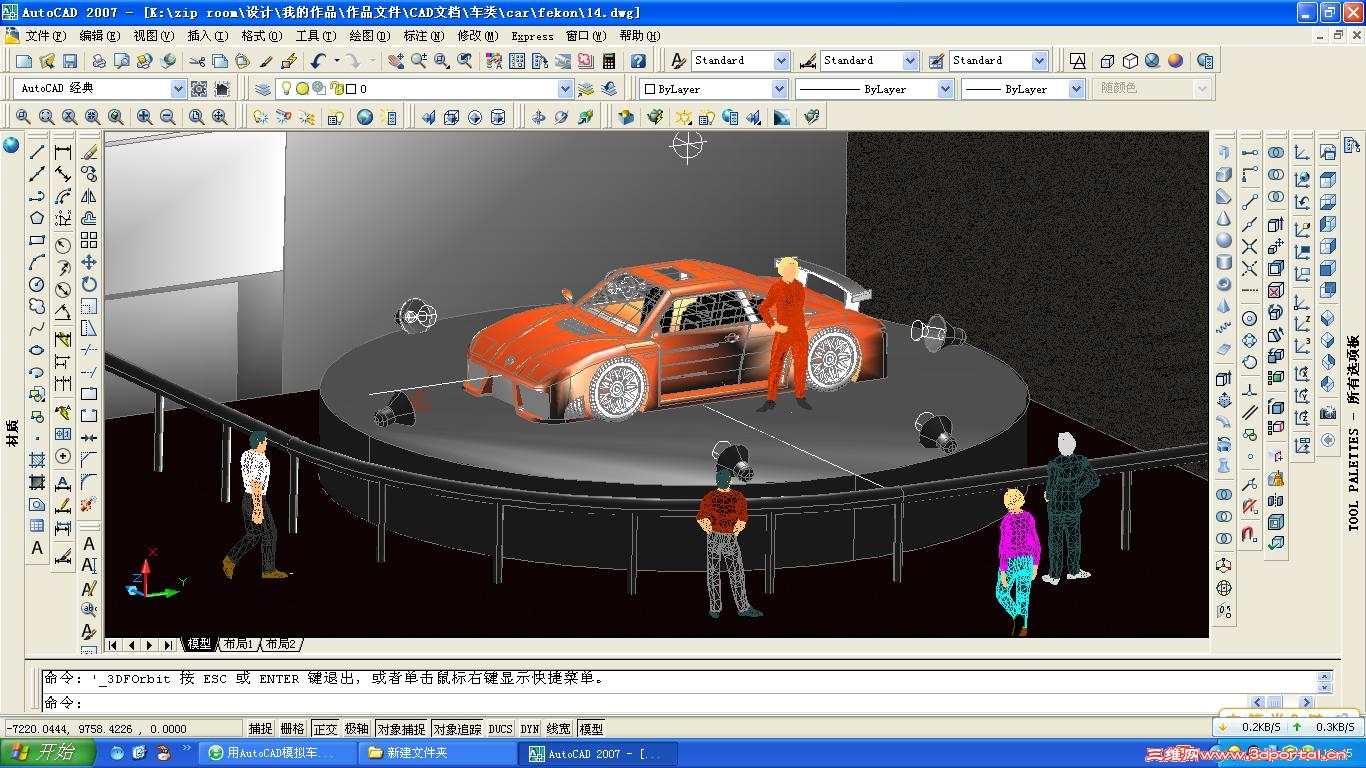Open the 文件(F) menu
This screenshot has width=1366, height=768.
(x=48, y=36)
